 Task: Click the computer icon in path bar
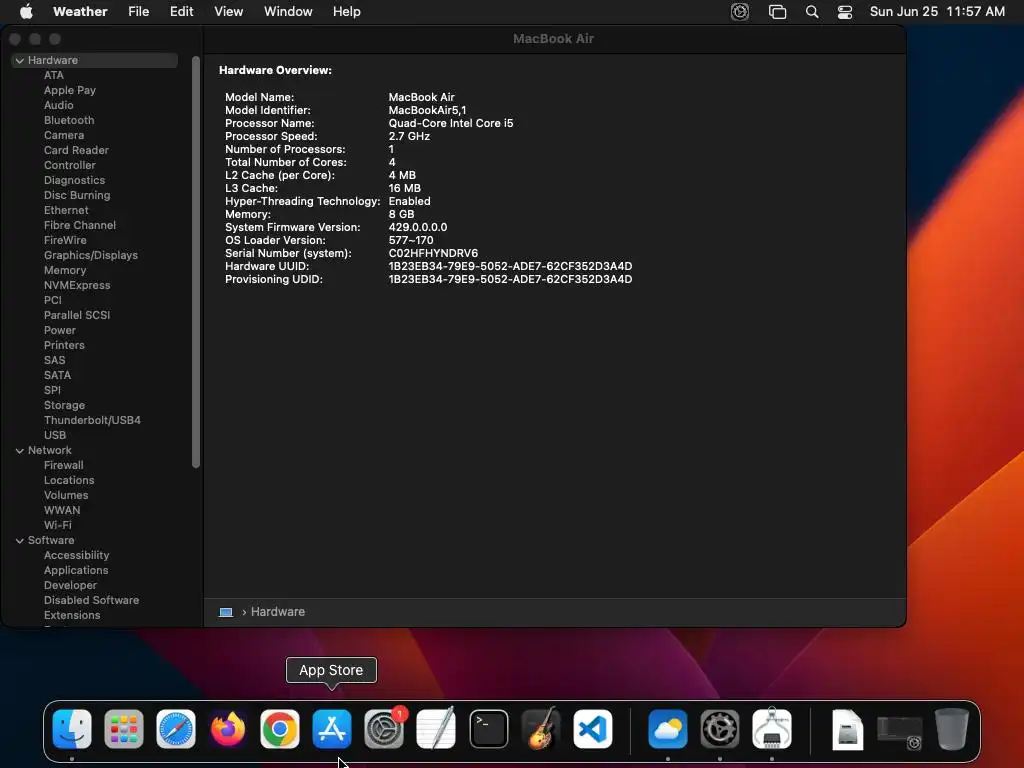point(226,612)
